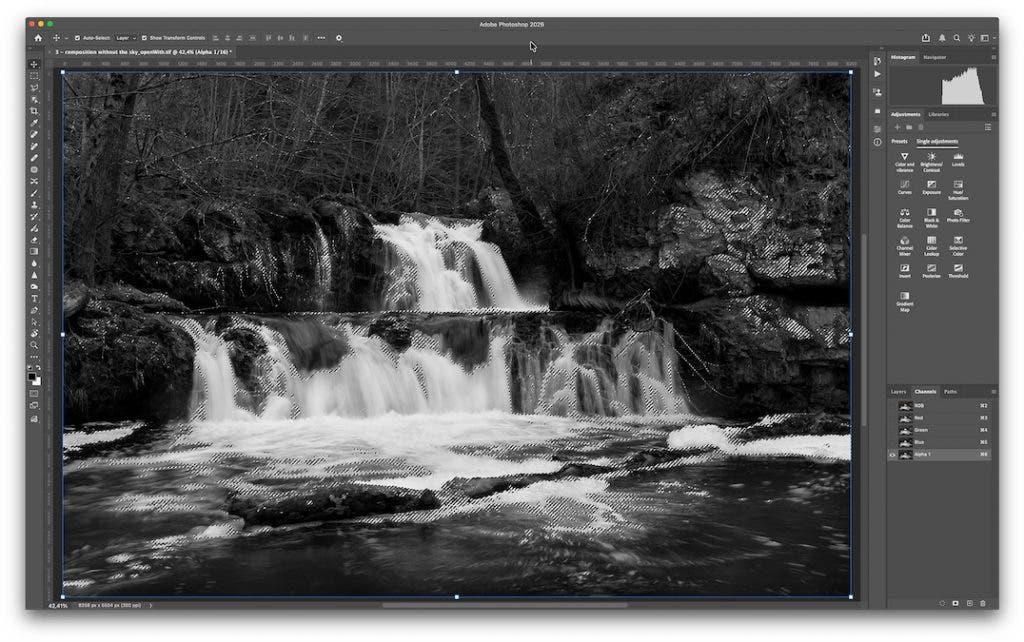Open the Auto-Select Layer dropdown

[x=125, y=38]
